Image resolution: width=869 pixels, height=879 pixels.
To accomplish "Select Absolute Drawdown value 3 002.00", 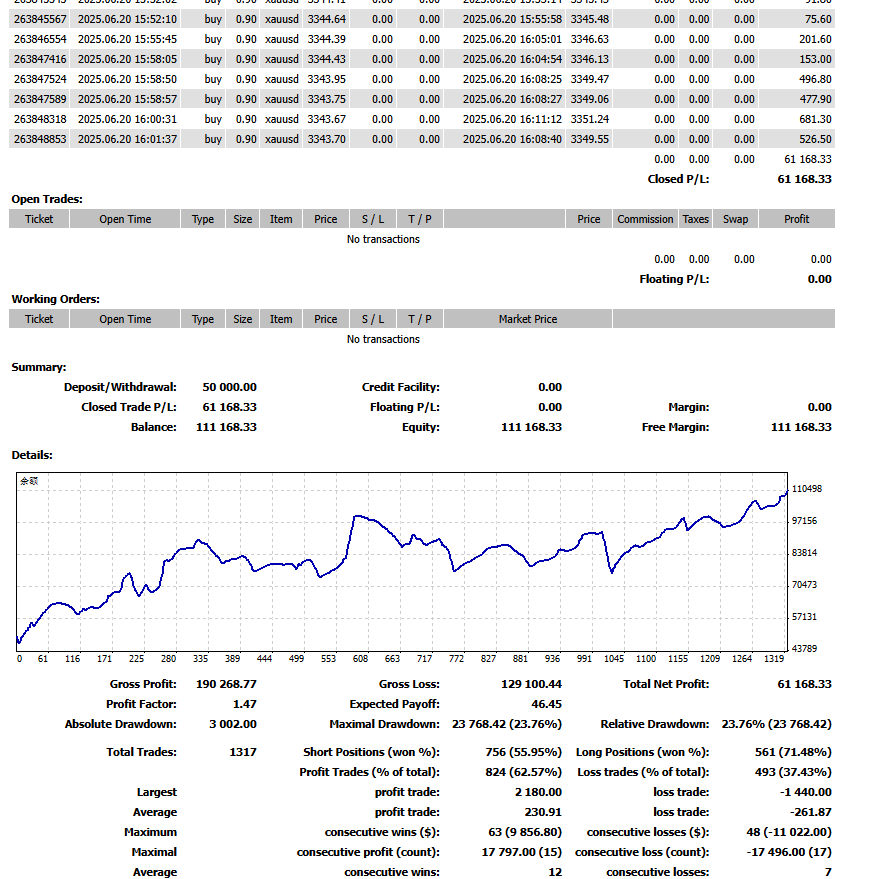I will [x=233, y=724].
